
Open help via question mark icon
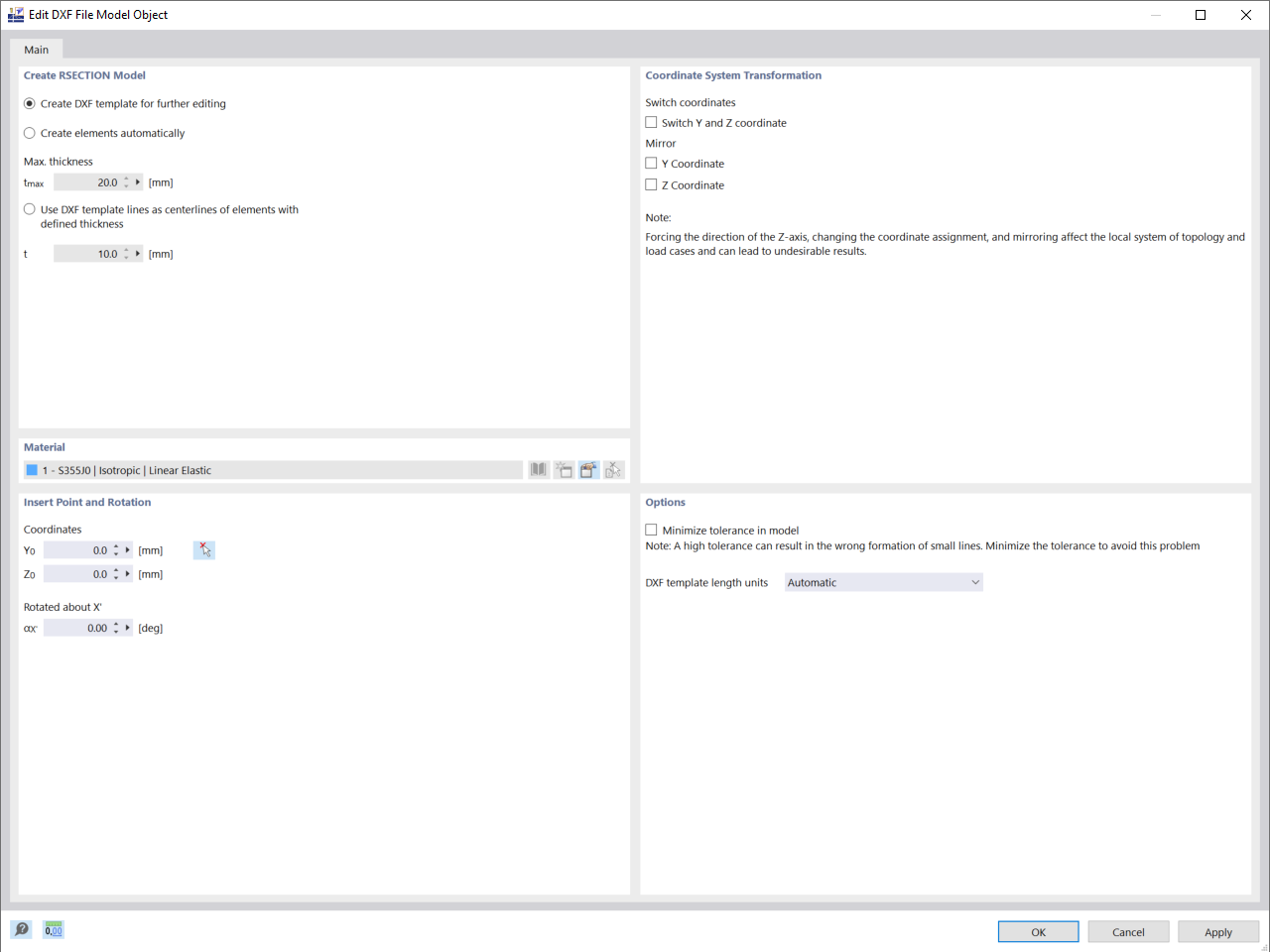click(x=21, y=929)
